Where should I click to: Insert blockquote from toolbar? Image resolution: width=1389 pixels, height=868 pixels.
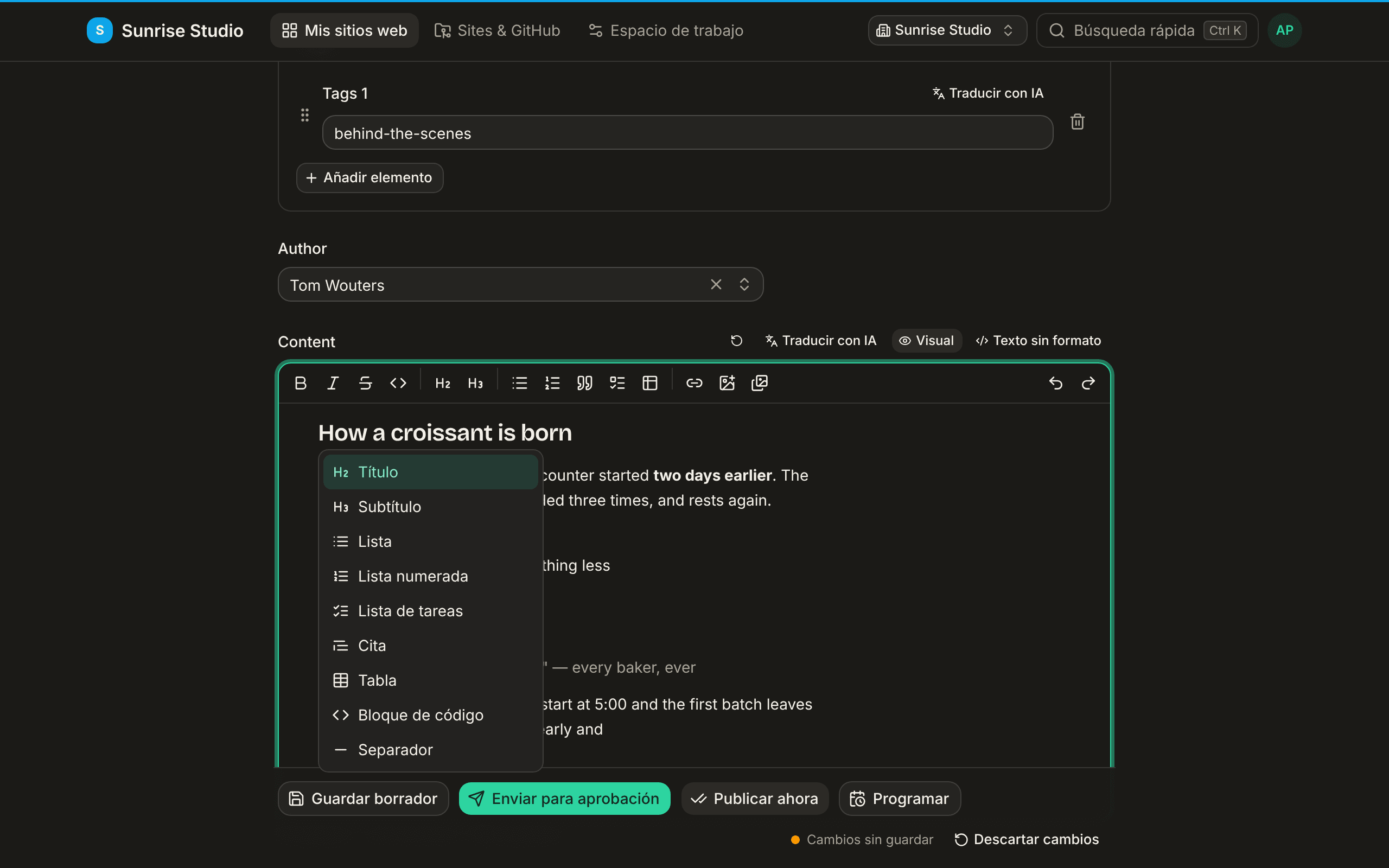click(x=585, y=383)
